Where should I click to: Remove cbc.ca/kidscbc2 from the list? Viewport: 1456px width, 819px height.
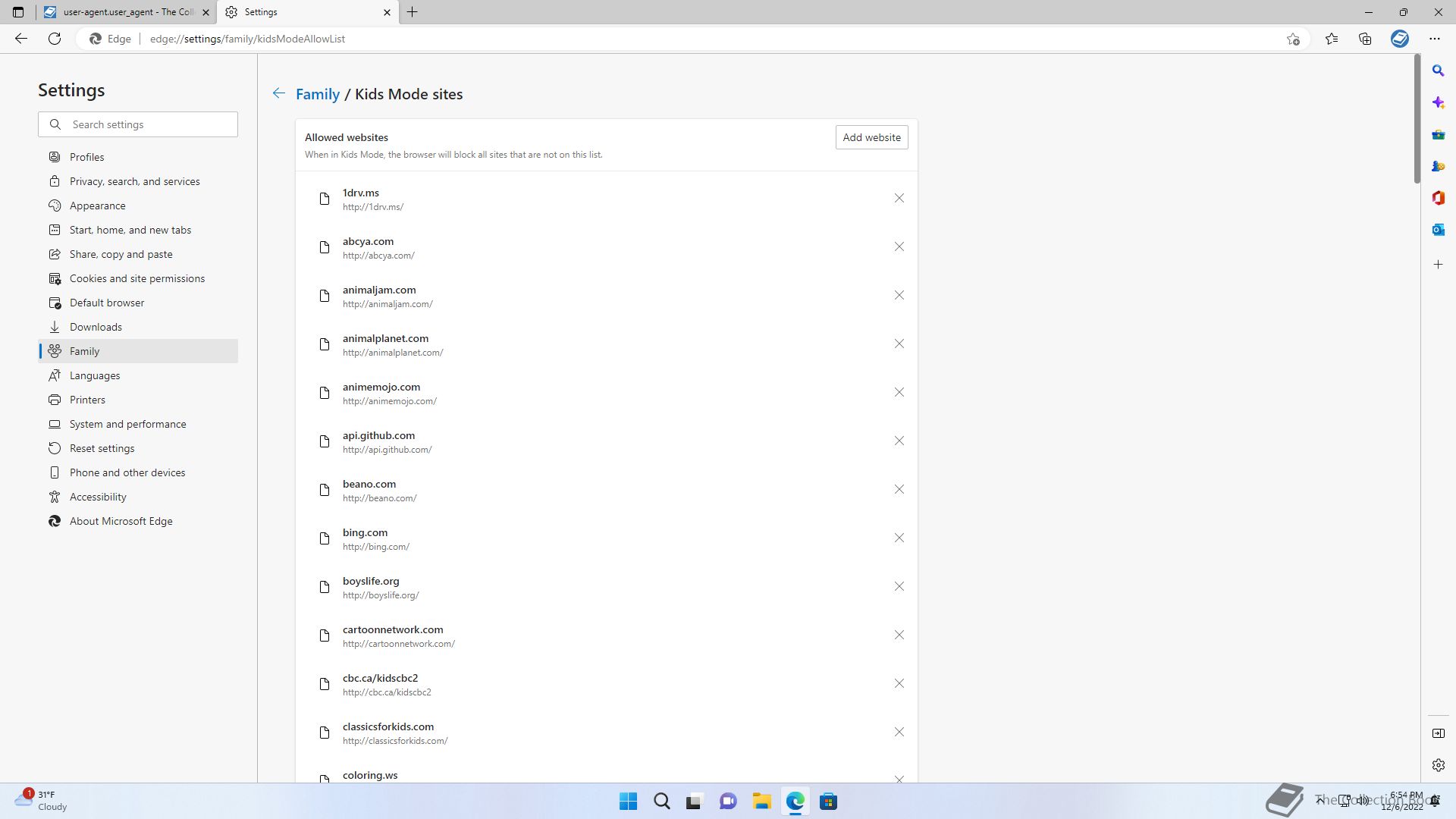click(899, 683)
